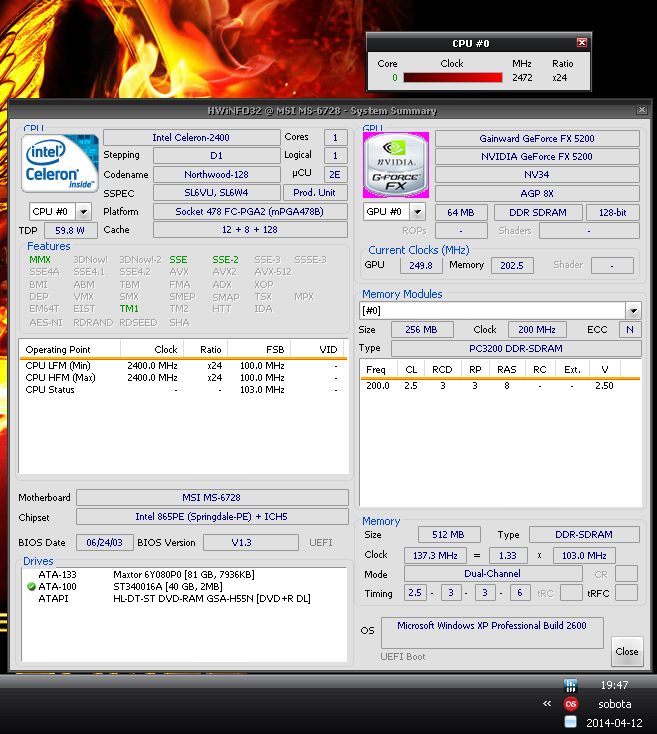Click the green SSE-2 feature label
Viewport: 657px width, 734px height.
[x=226, y=260]
